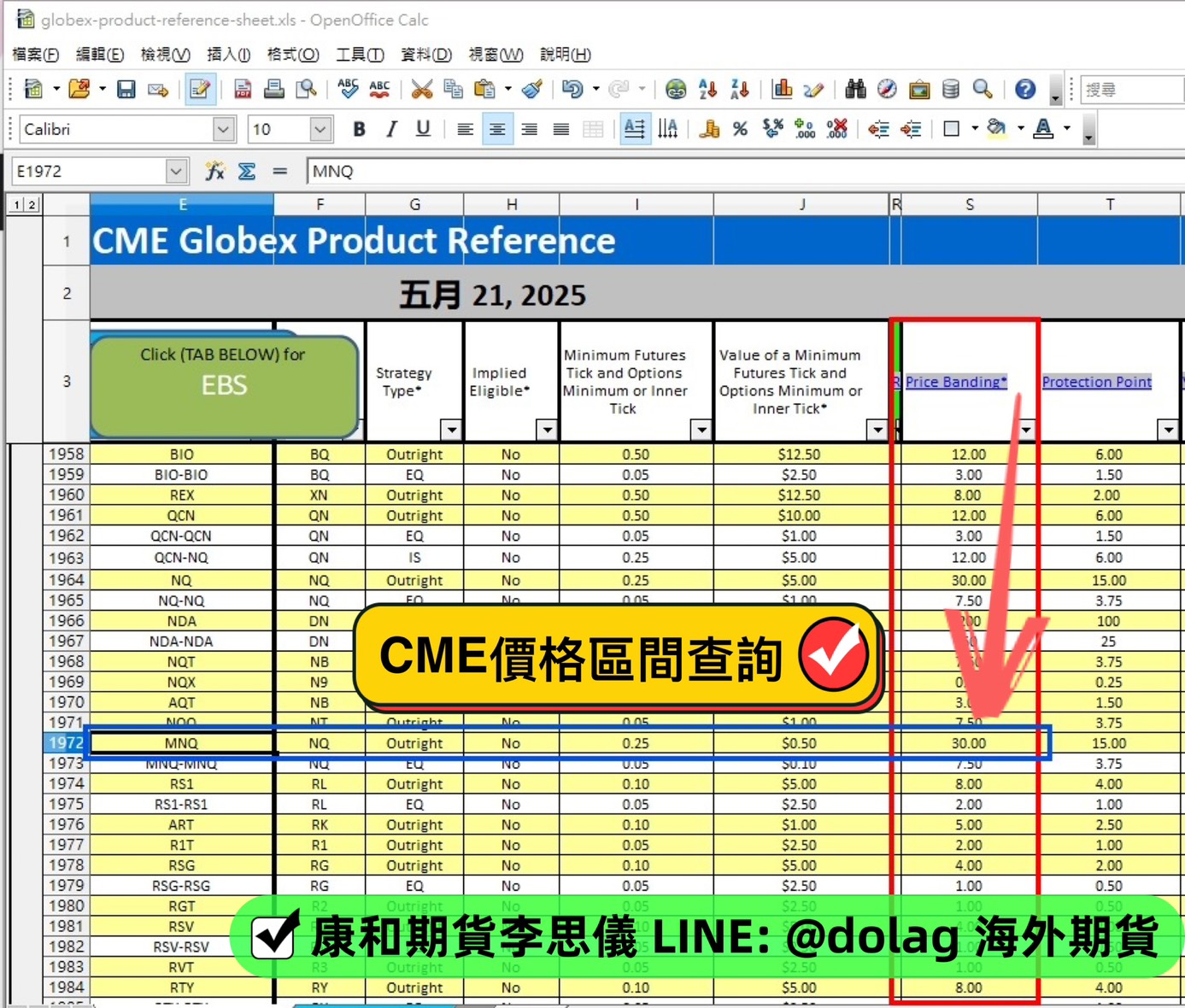Open the Function Wizard fx icon
The width and height of the screenshot is (1185, 1008).
pos(214,172)
